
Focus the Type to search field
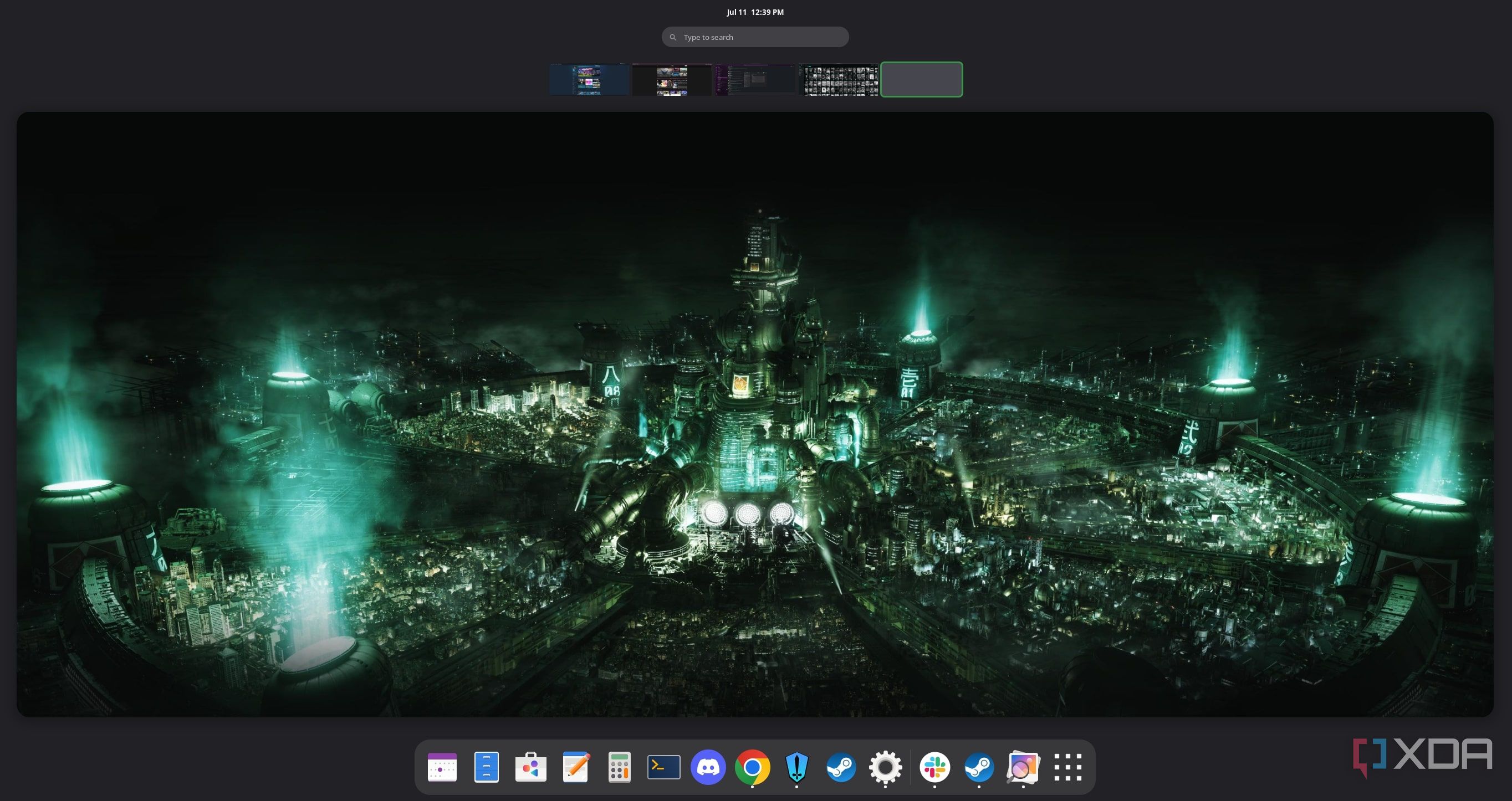(755, 37)
